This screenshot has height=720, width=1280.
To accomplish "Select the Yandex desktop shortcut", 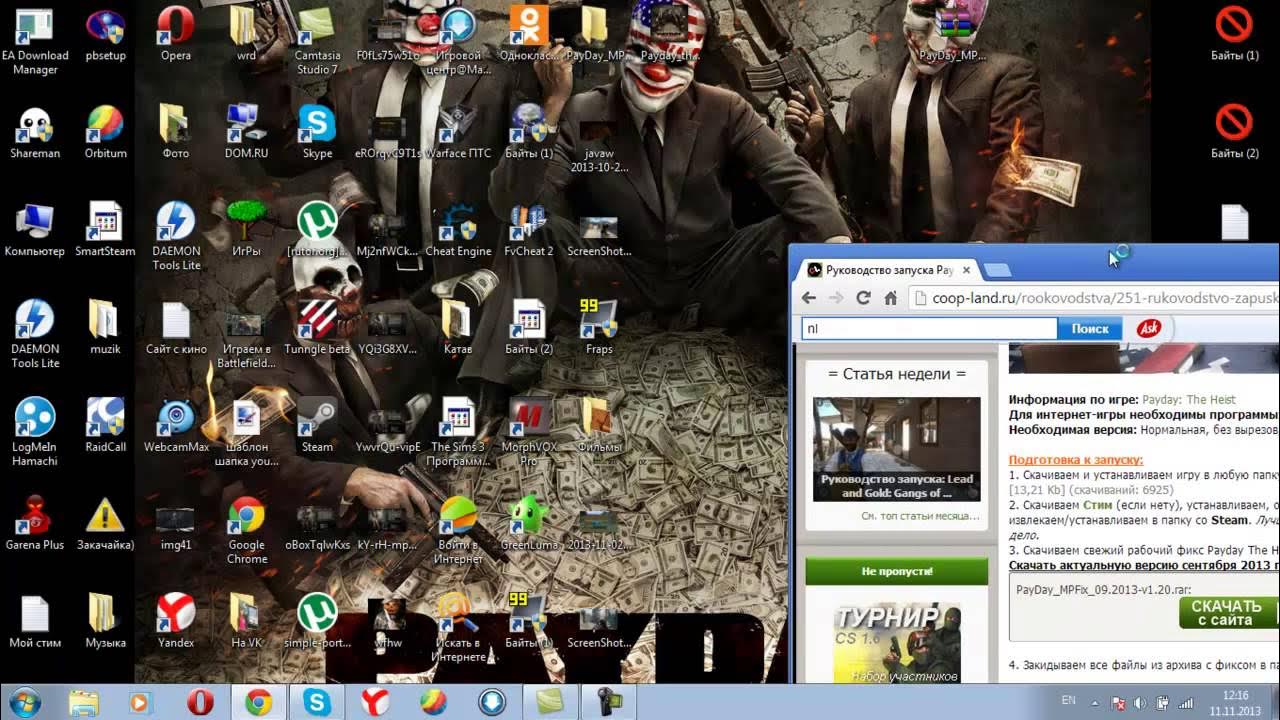I will pos(176,623).
